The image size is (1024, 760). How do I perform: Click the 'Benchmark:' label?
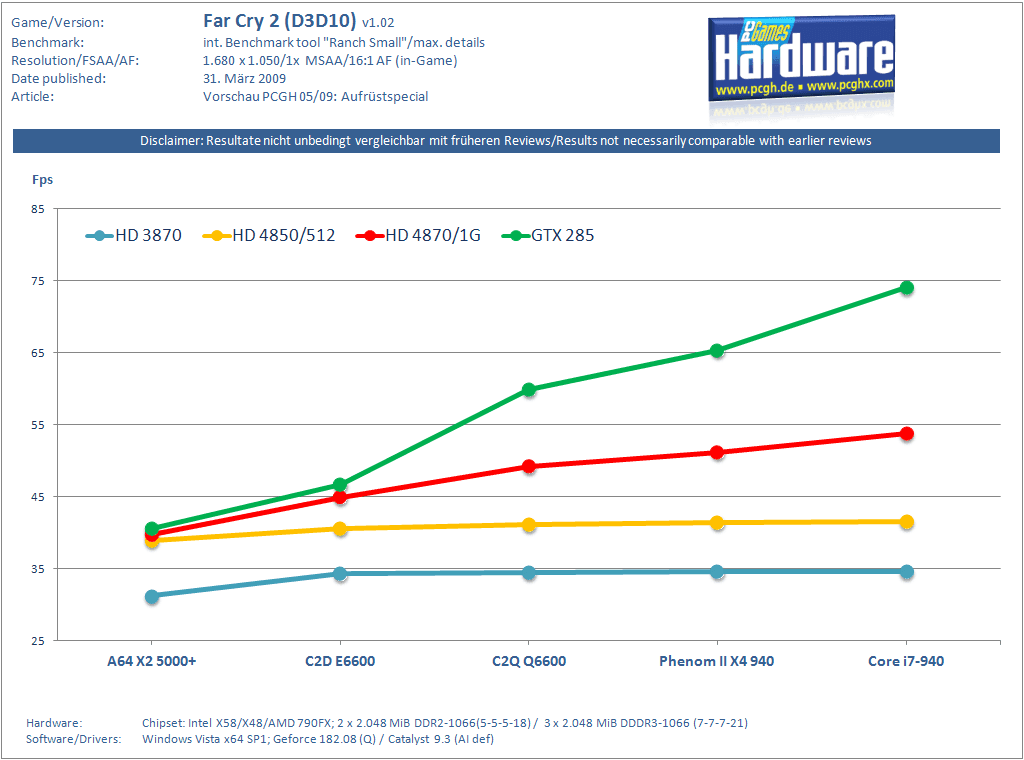(48, 42)
